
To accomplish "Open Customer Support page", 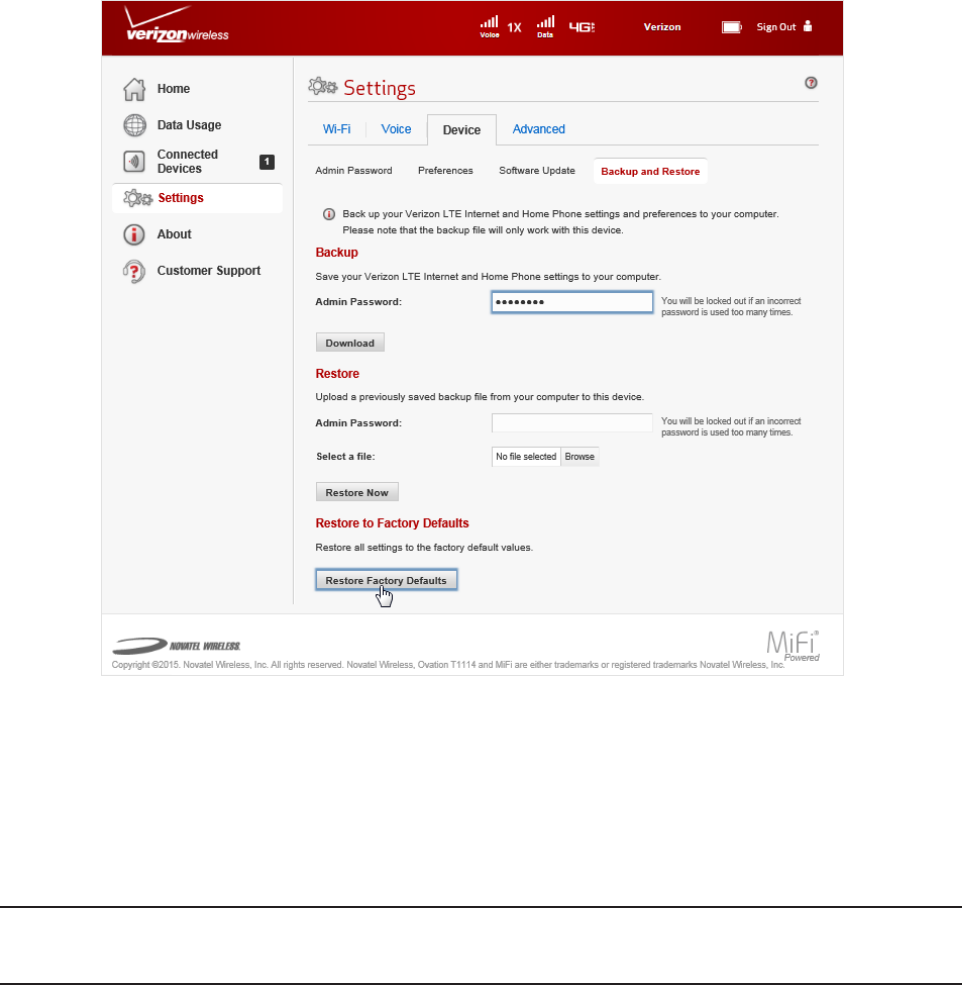I will [209, 271].
